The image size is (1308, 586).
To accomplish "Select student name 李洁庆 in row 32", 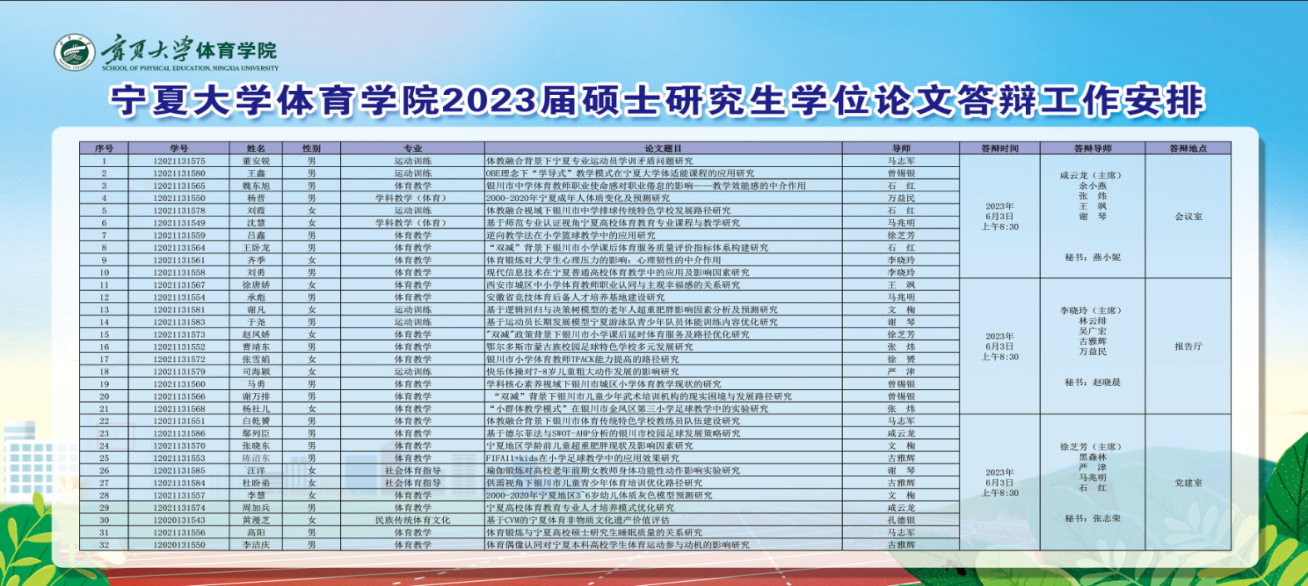I will [x=256, y=546].
